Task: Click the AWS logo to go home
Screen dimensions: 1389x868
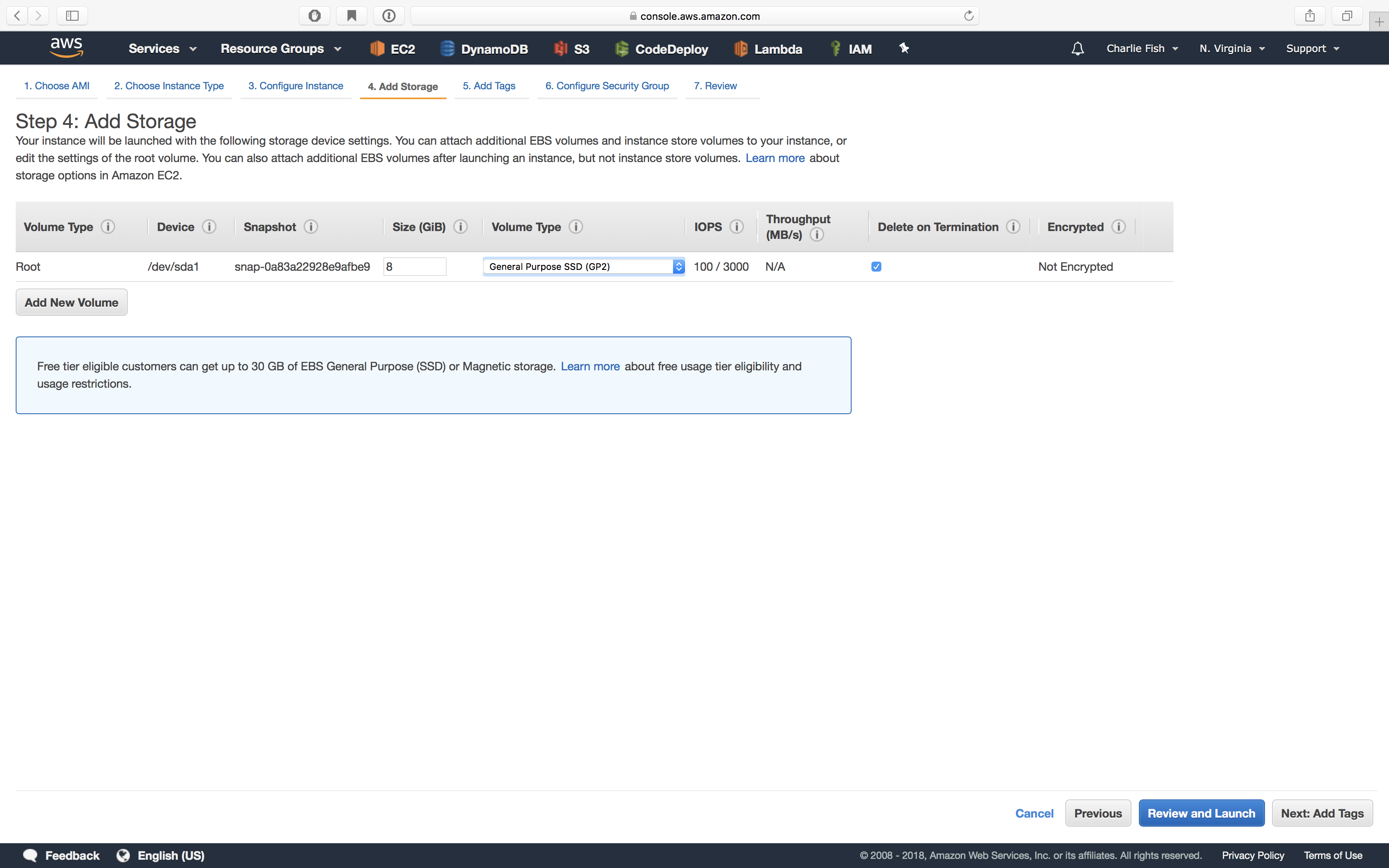Action: point(66,47)
